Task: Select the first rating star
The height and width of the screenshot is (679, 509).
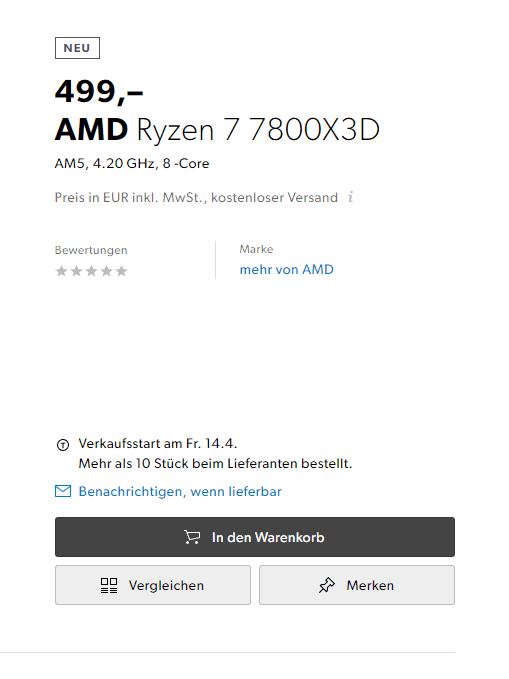Action: (x=62, y=271)
